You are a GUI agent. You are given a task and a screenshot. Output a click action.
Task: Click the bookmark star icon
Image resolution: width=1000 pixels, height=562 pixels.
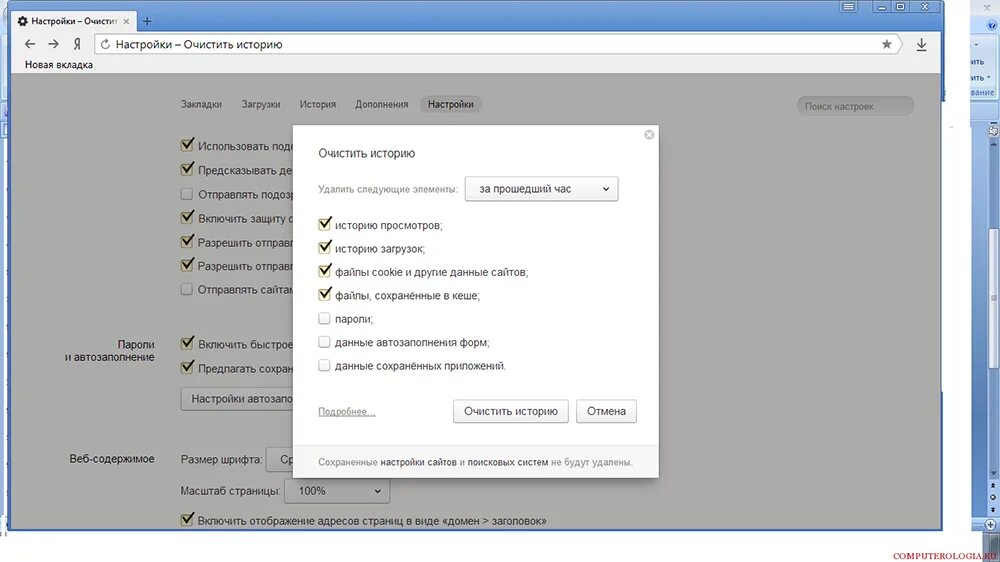pyautogui.click(x=886, y=44)
